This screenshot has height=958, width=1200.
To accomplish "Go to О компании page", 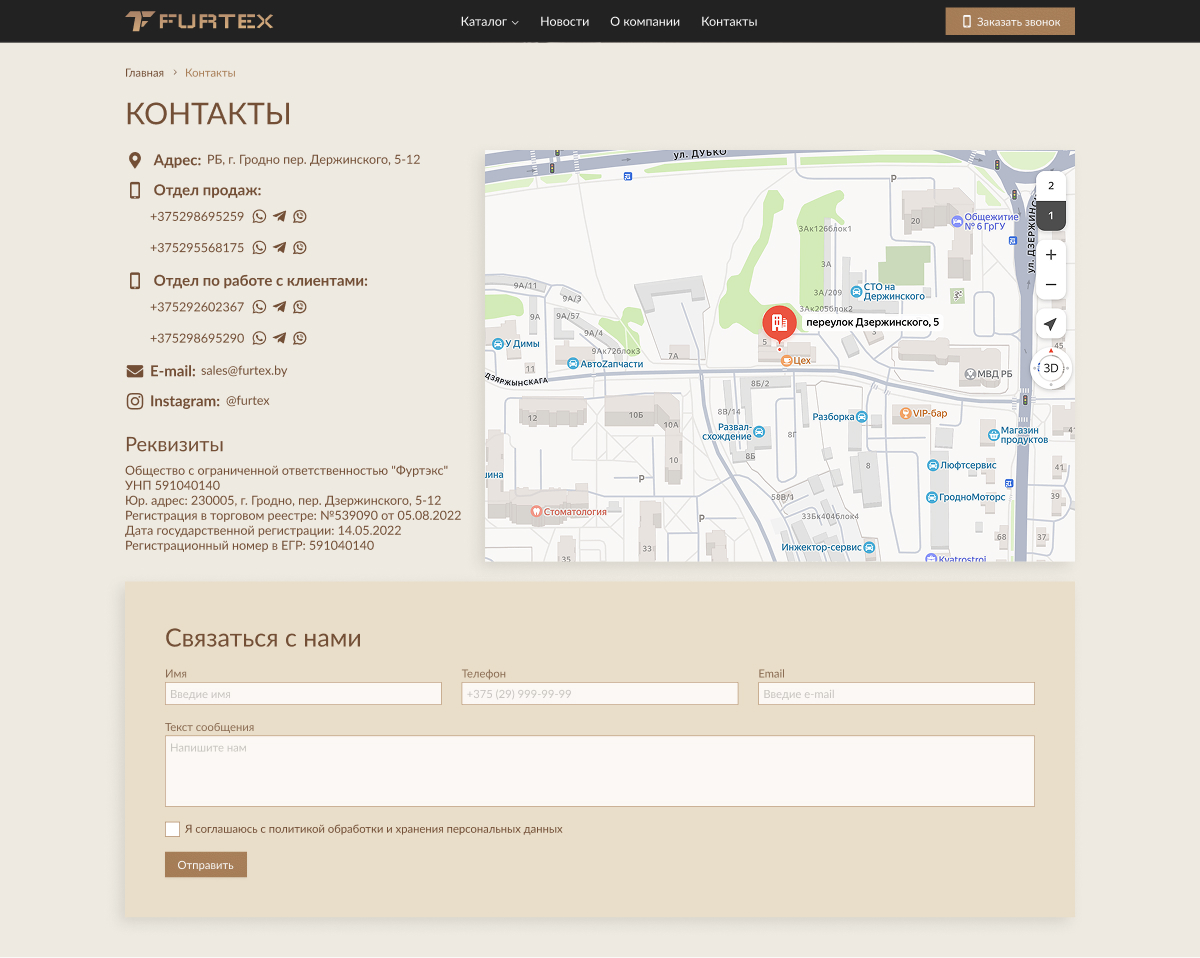I will (x=645, y=22).
